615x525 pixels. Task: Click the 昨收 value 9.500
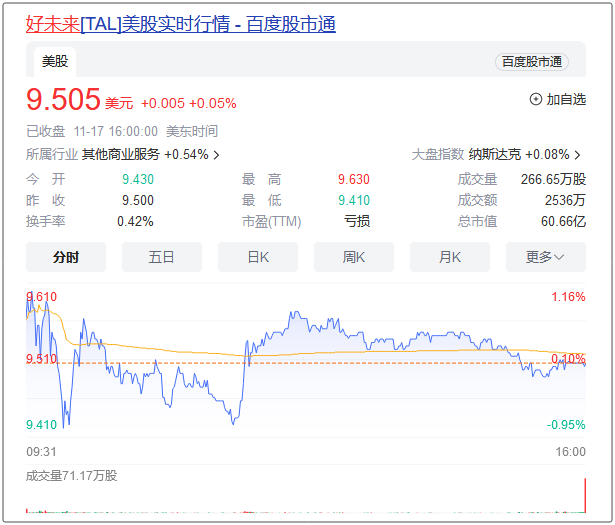138,200
